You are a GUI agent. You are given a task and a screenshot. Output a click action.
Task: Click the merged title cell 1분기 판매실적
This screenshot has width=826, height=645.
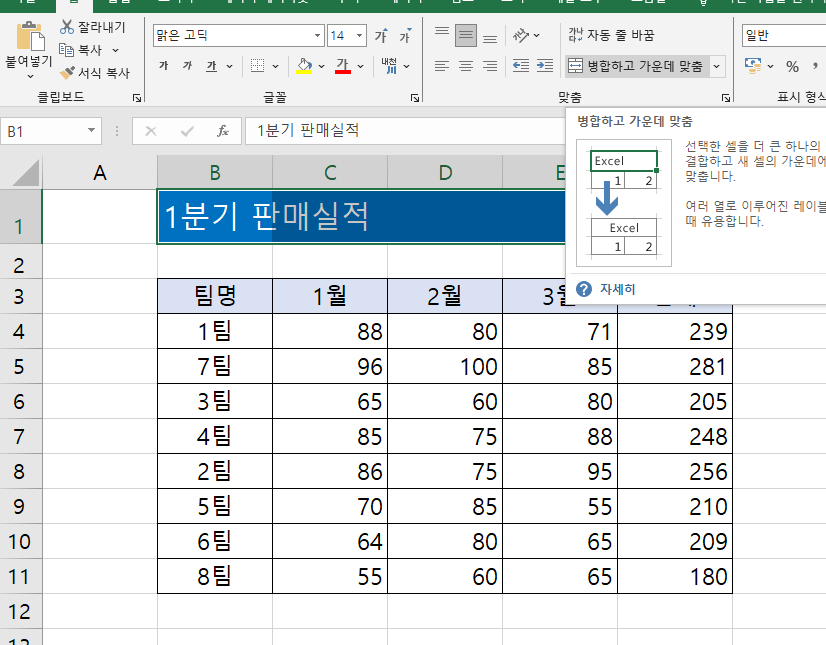[361, 217]
